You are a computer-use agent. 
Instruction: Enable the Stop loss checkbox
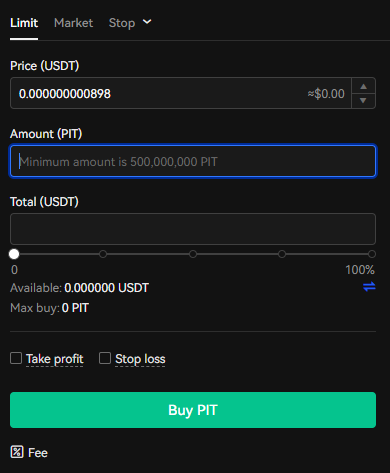click(x=105, y=358)
